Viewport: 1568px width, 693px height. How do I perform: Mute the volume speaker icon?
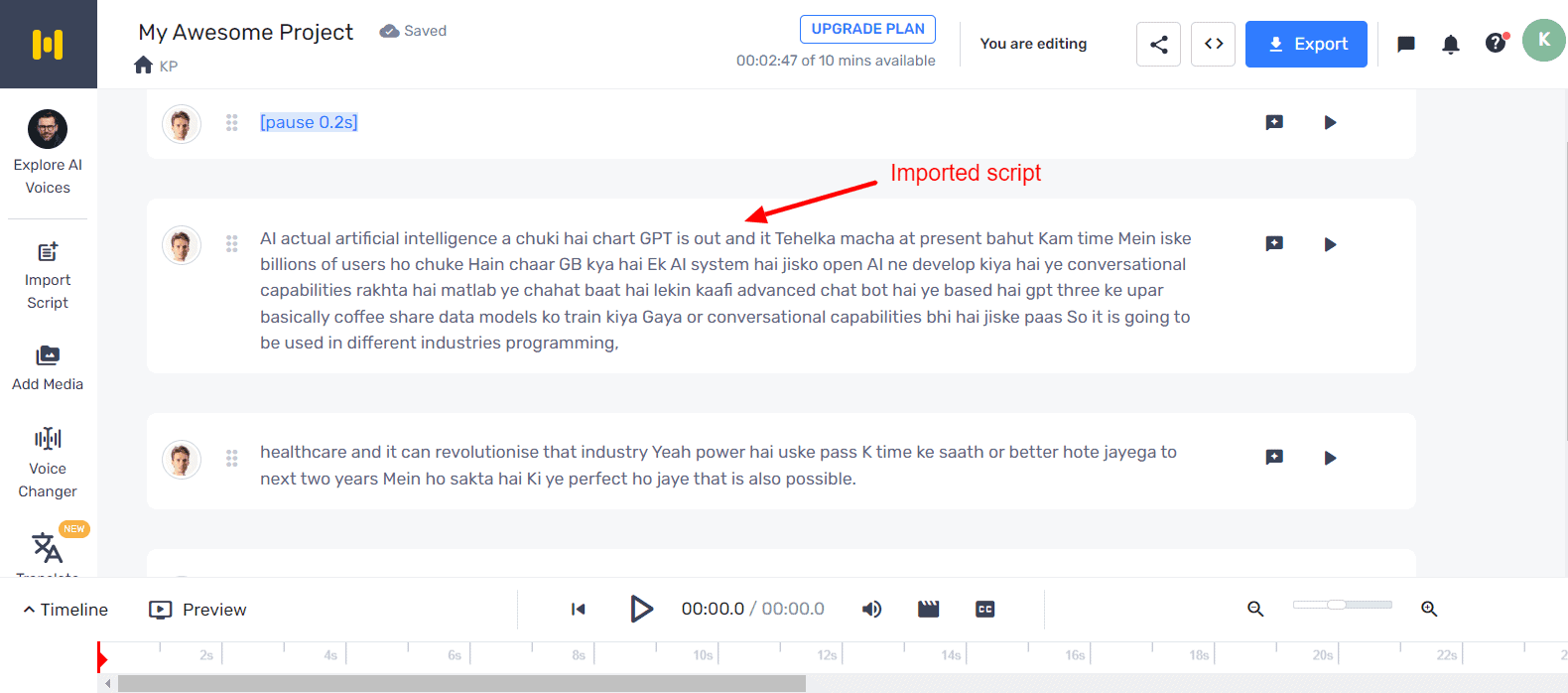pos(871,610)
